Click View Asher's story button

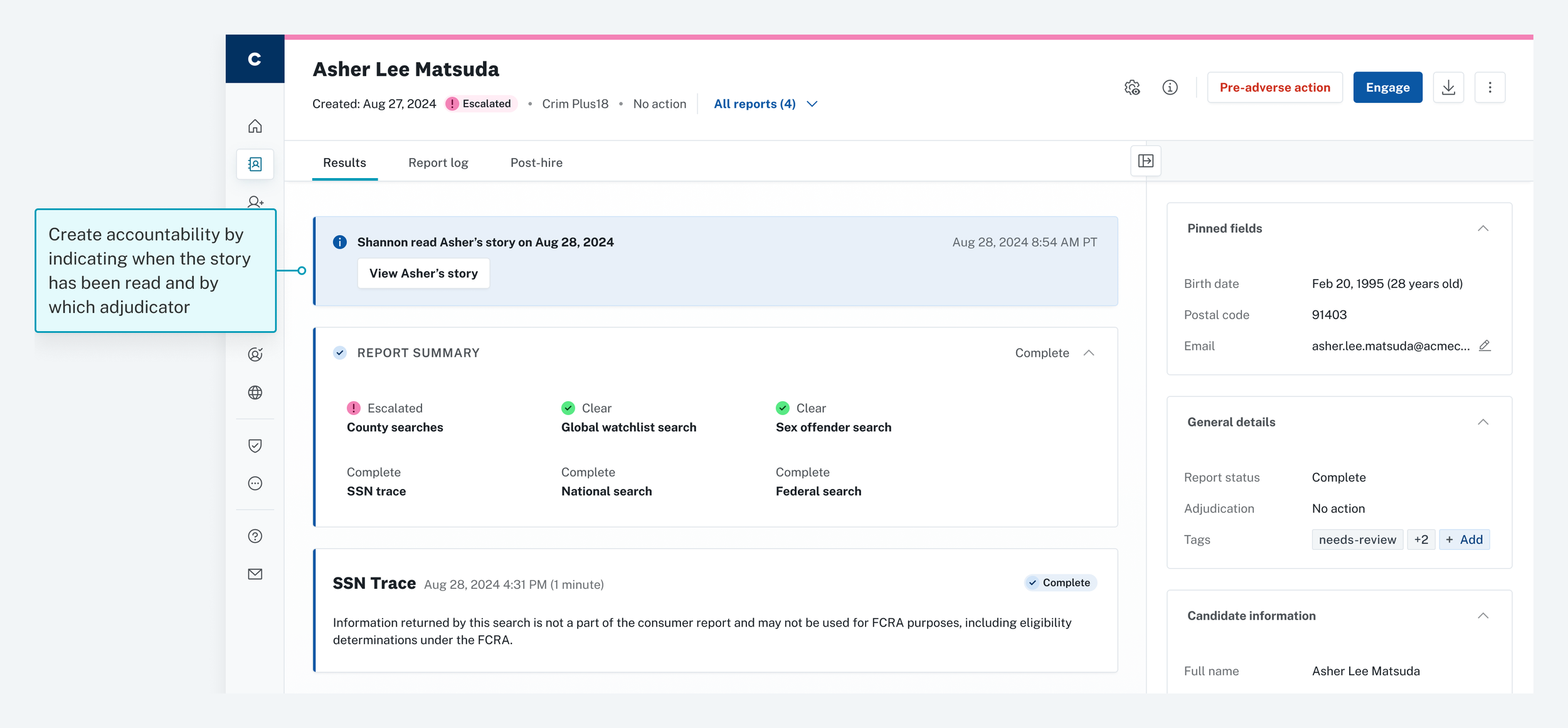coord(423,273)
